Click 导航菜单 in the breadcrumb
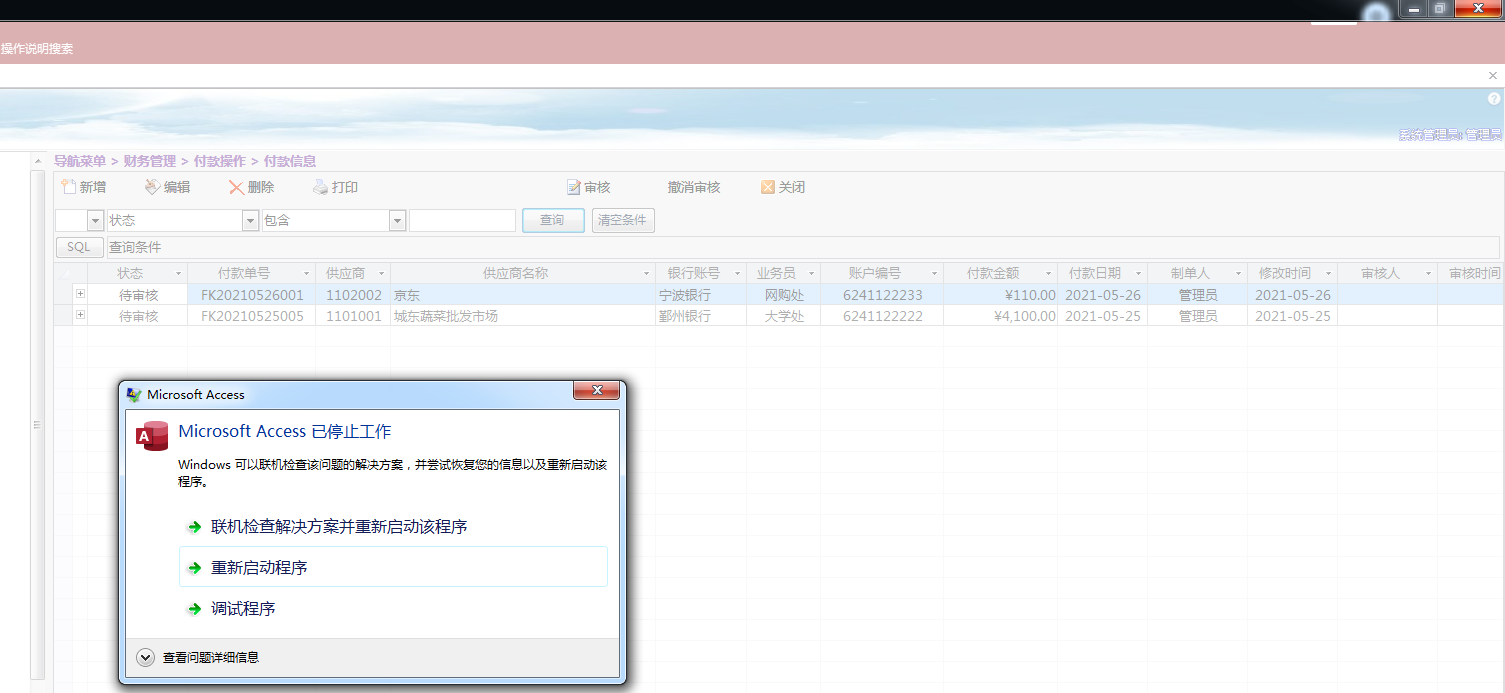 pyautogui.click(x=80, y=161)
